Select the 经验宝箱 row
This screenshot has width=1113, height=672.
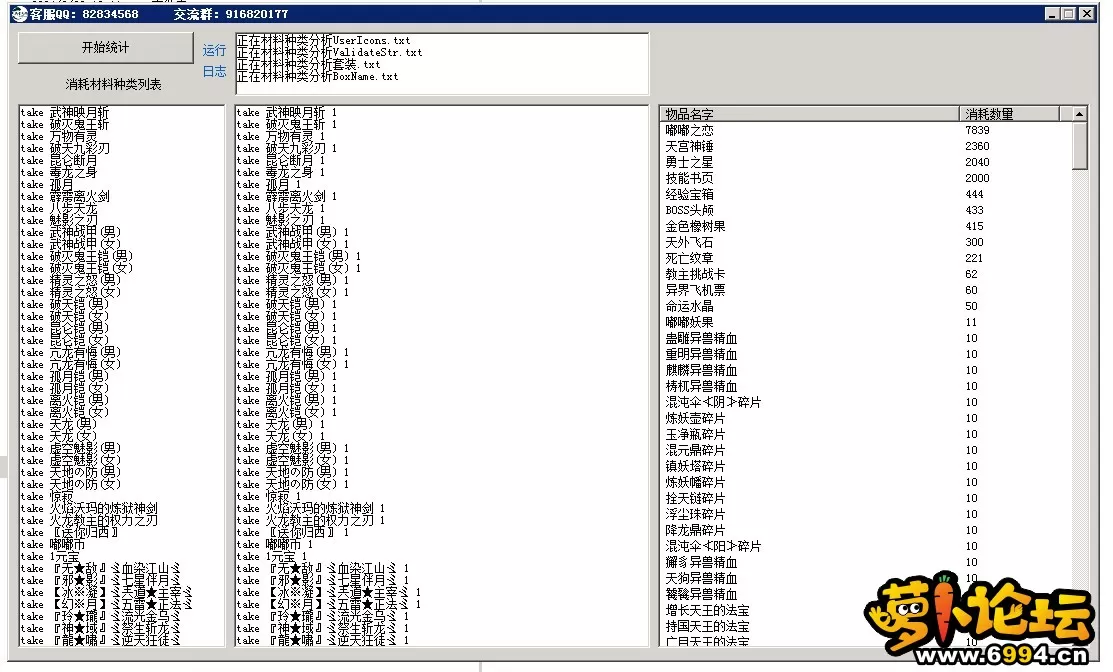(x=866, y=194)
